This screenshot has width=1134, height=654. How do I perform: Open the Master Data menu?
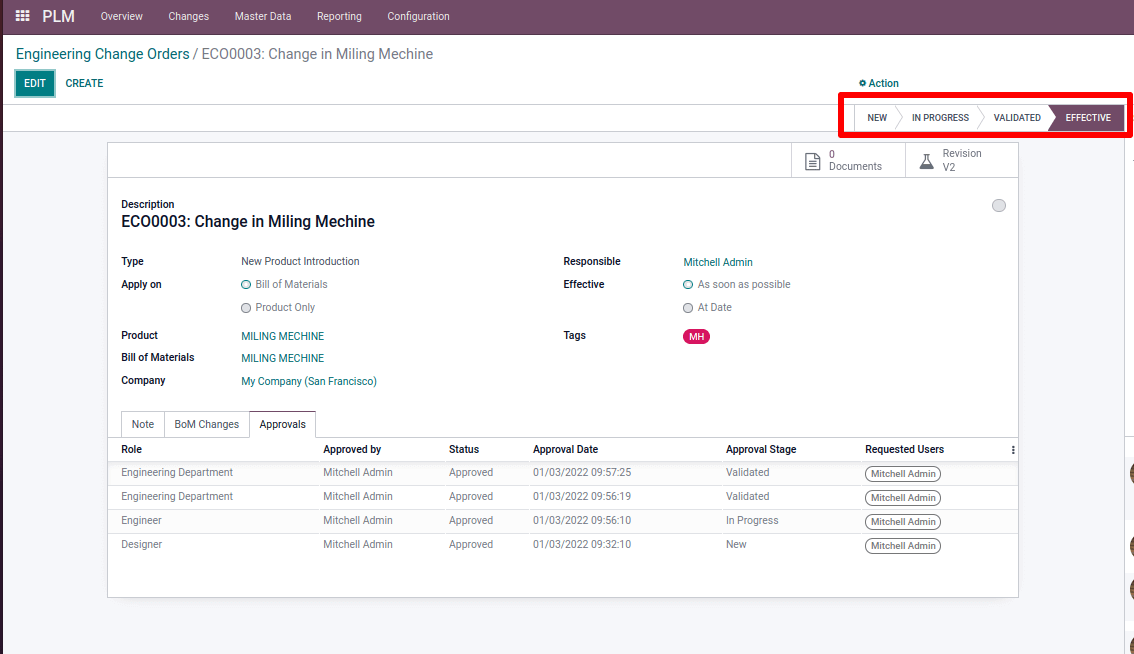click(263, 16)
